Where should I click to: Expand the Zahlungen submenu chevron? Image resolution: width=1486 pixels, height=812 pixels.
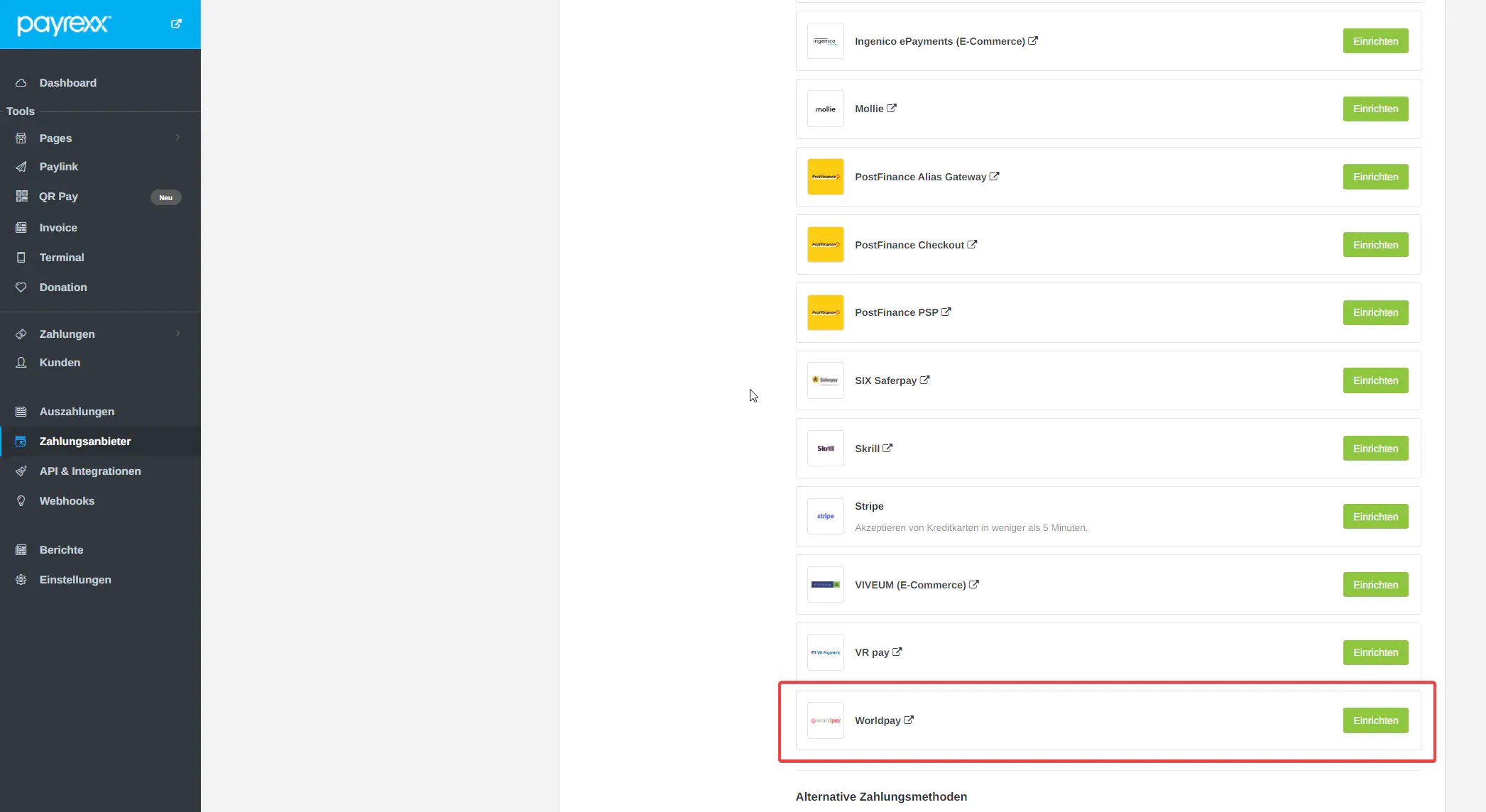(177, 334)
